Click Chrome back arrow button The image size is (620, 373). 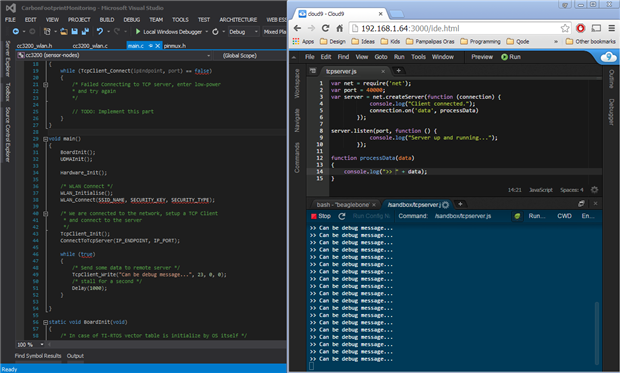coord(297,28)
